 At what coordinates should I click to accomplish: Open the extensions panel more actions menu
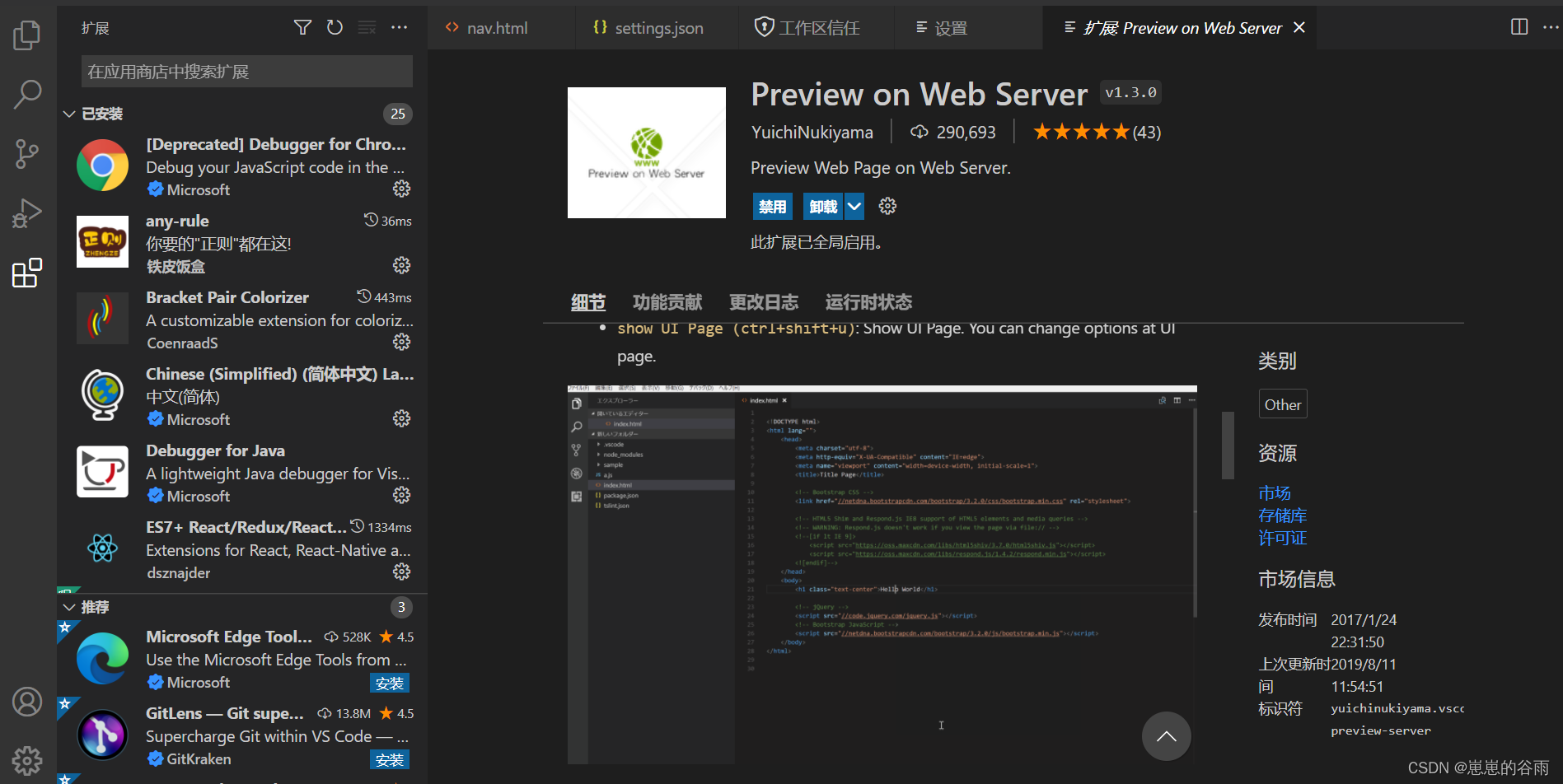tap(400, 28)
